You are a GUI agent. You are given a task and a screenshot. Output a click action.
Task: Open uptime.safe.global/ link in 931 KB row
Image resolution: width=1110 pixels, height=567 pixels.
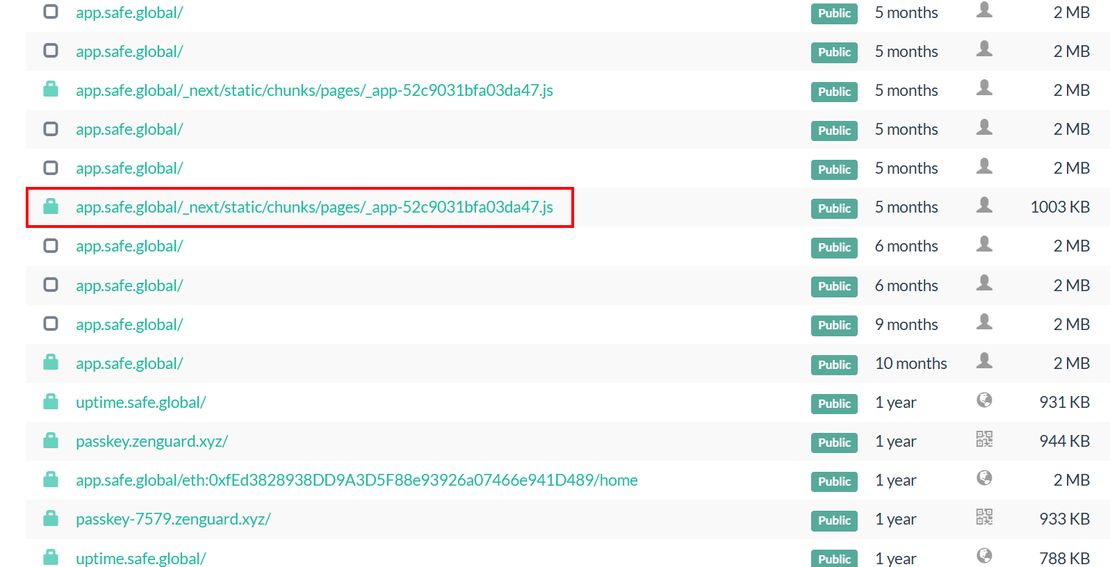pos(141,402)
